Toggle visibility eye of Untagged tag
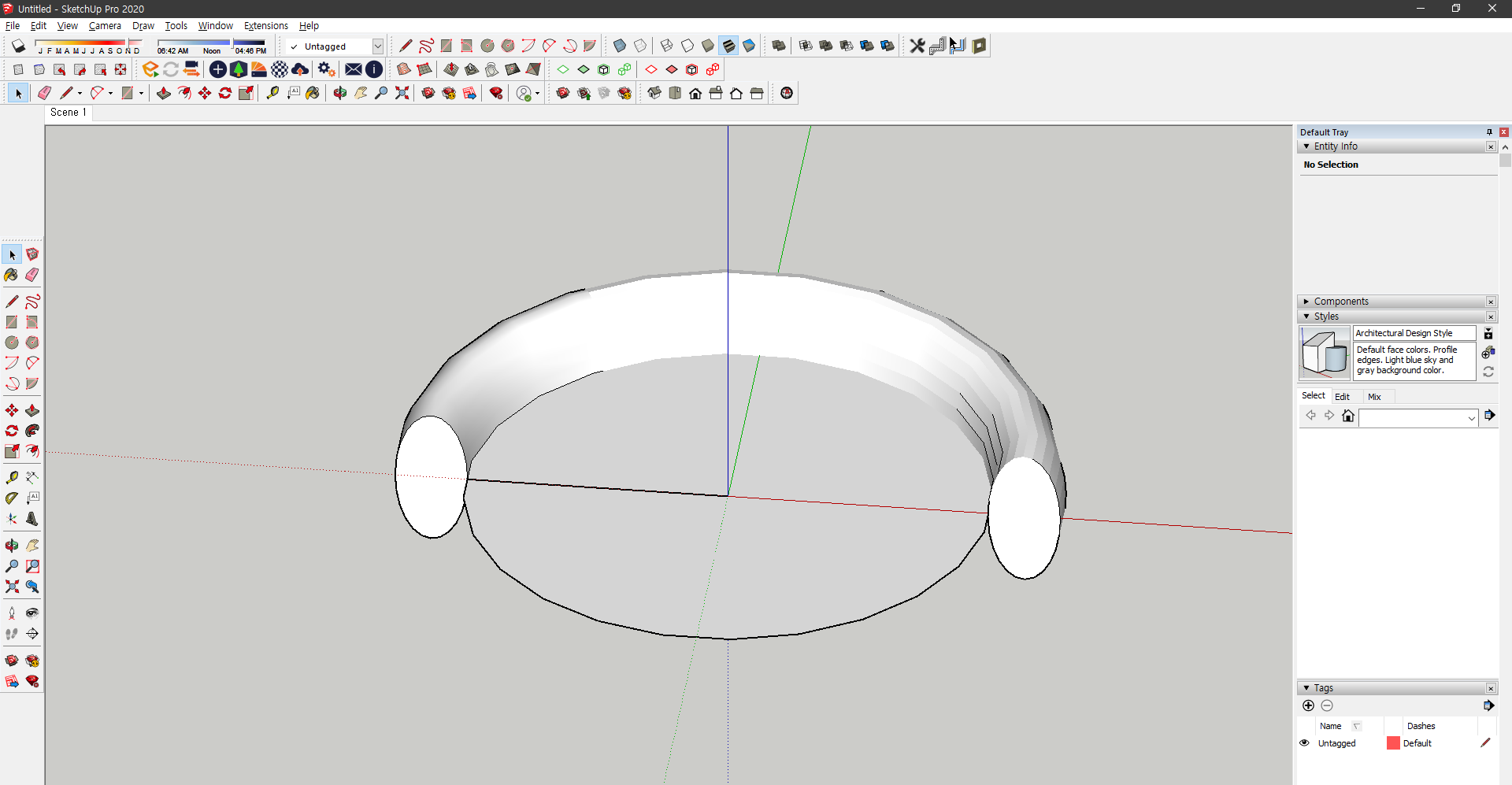The height and width of the screenshot is (785, 1512). point(1304,742)
